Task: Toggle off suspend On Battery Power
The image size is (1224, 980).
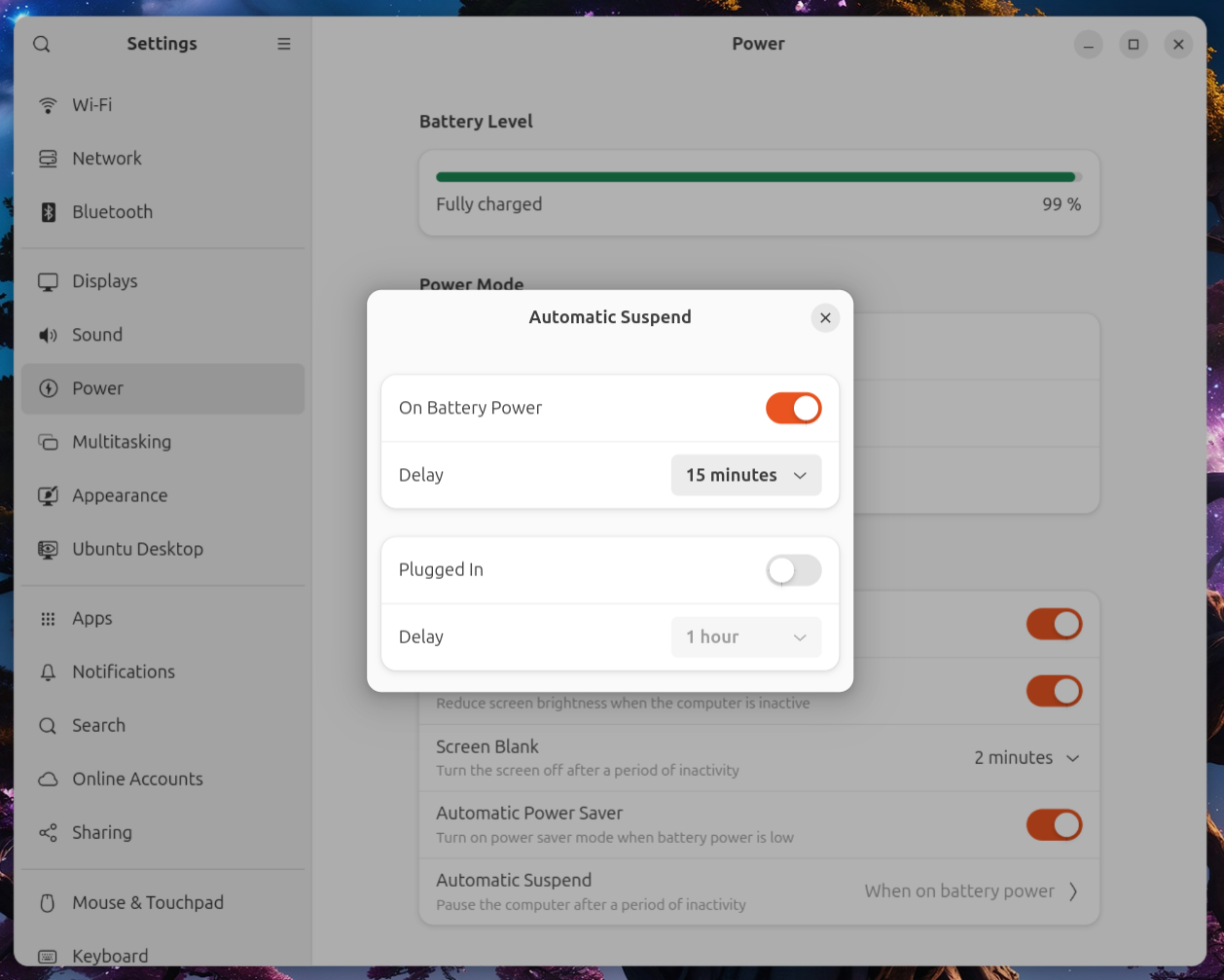Action: (x=793, y=408)
